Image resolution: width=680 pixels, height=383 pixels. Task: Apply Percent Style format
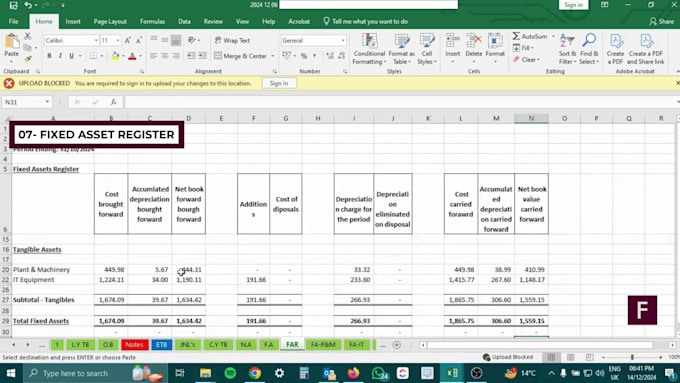click(304, 56)
